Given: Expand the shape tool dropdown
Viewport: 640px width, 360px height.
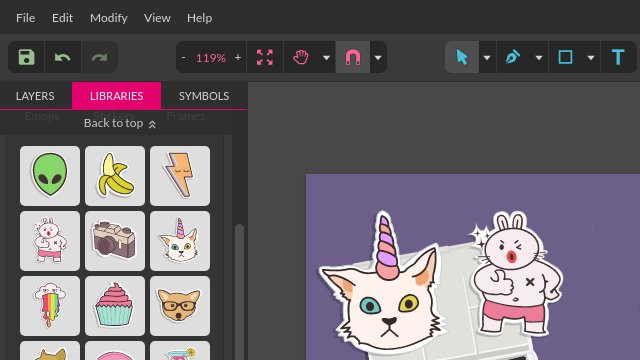Looking at the screenshot, I should tap(591, 58).
